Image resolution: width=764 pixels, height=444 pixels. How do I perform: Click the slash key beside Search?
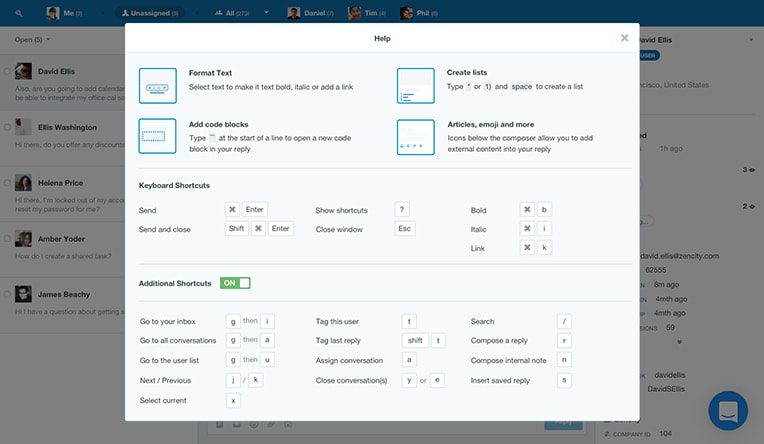pos(564,321)
